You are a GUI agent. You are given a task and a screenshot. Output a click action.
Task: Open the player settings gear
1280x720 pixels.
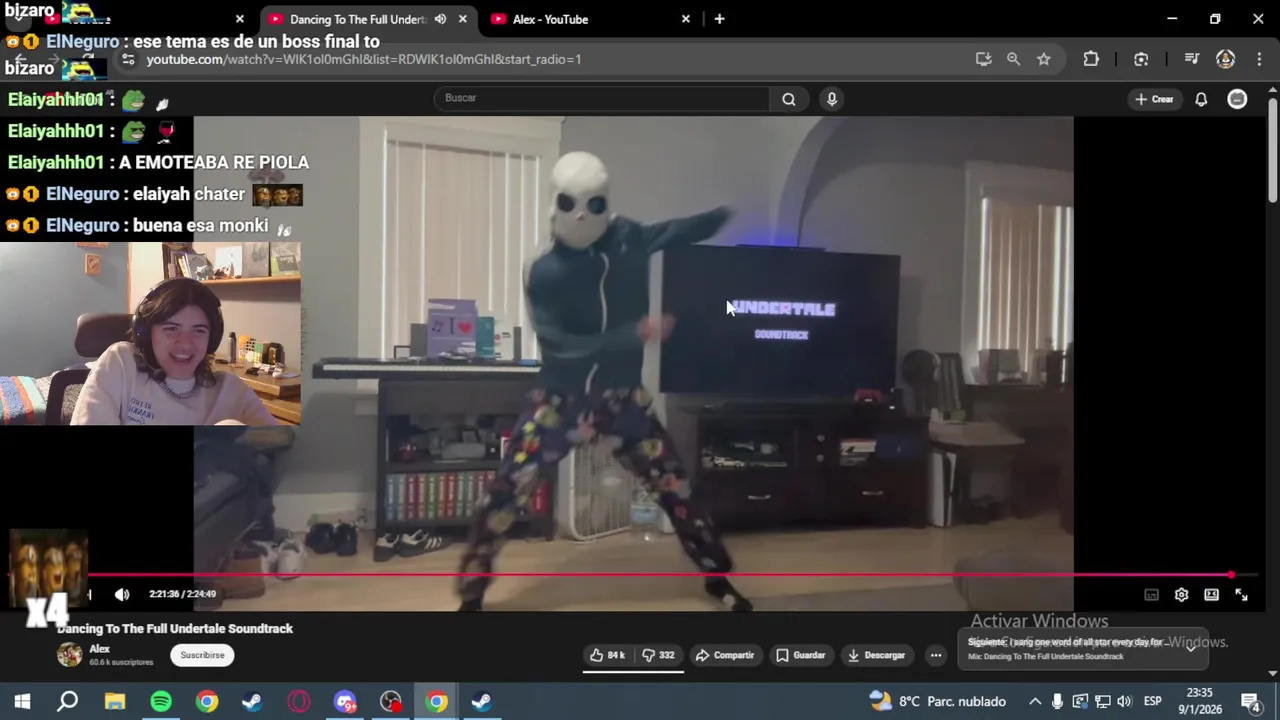click(x=1181, y=594)
